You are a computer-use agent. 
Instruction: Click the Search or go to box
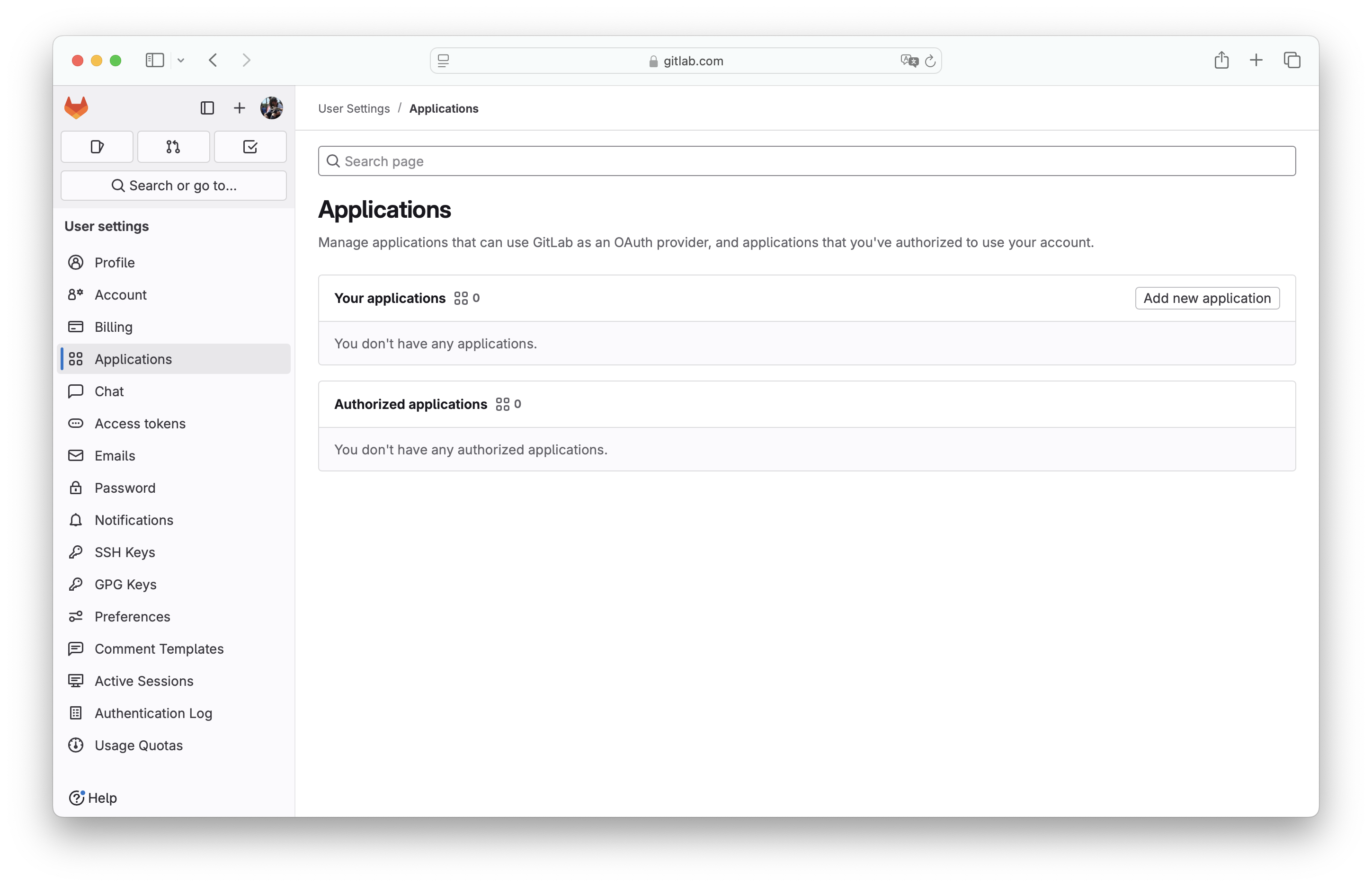click(x=173, y=185)
